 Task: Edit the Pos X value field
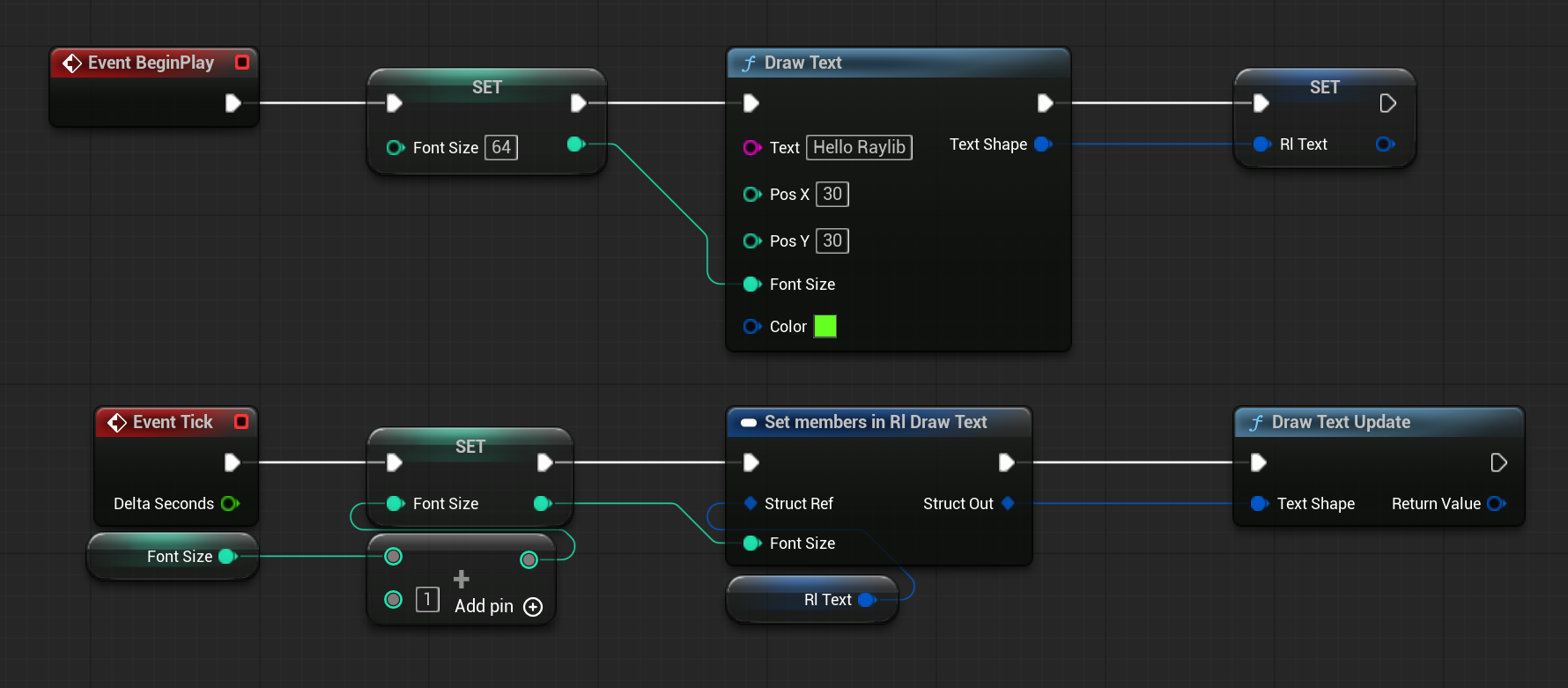coord(832,194)
